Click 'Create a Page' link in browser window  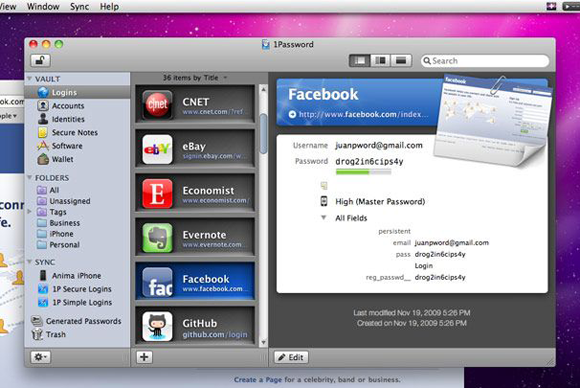(x=258, y=379)
